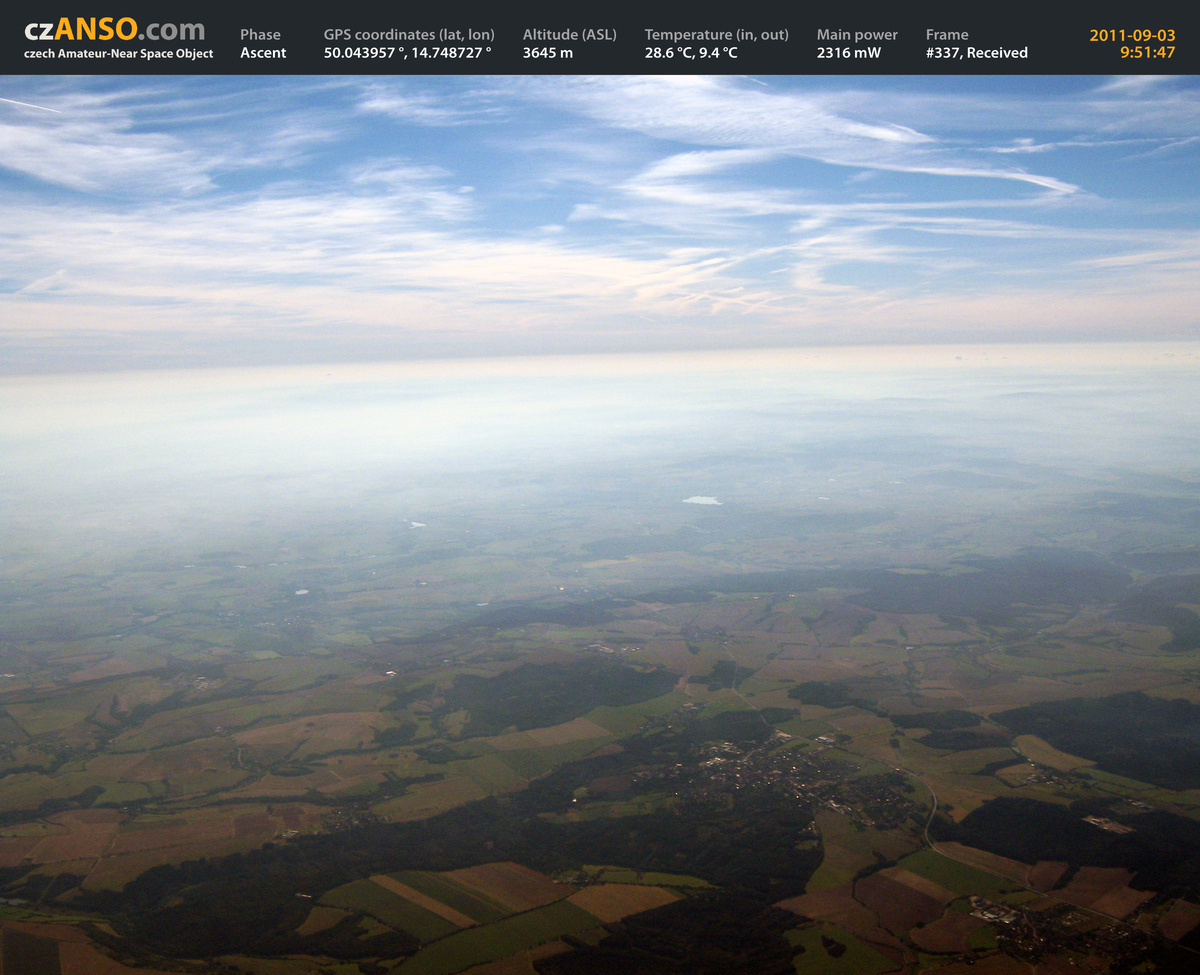Select the frame value '#337, Received'
The width and height of the screenshot is (1200, 975).
[977, 53]
